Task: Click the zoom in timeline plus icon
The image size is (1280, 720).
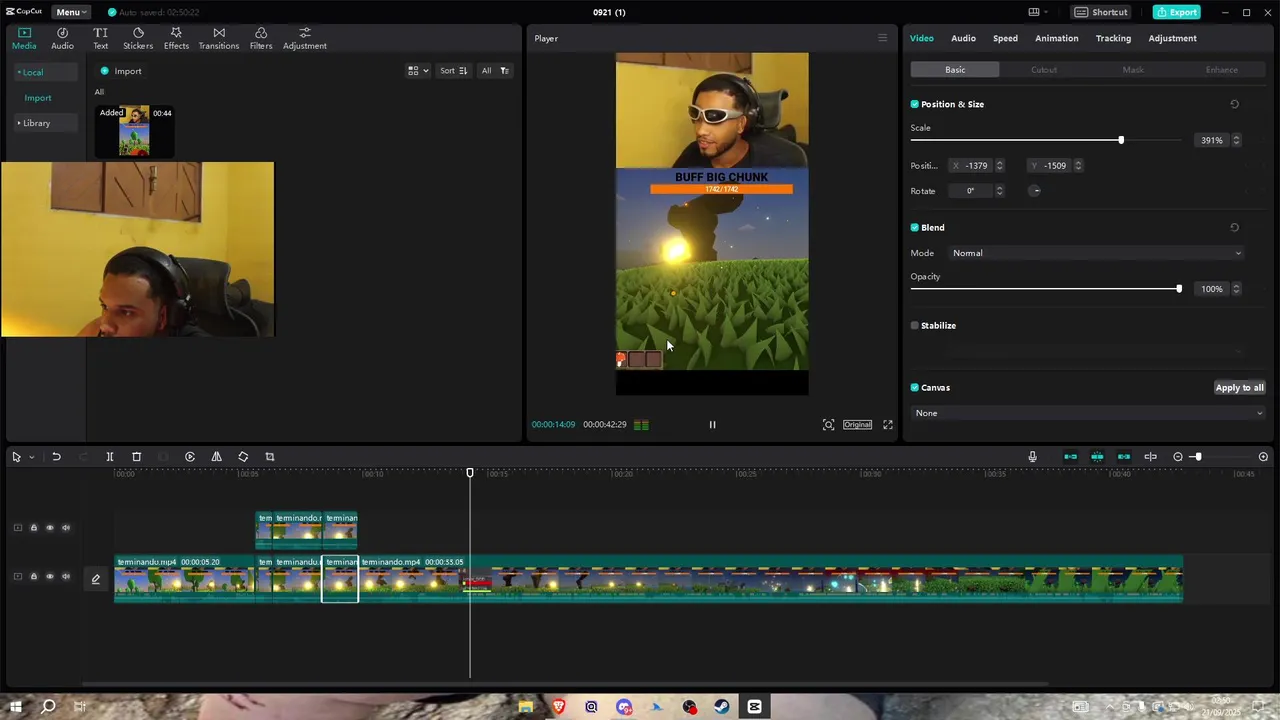Action: coord(1263,457)
